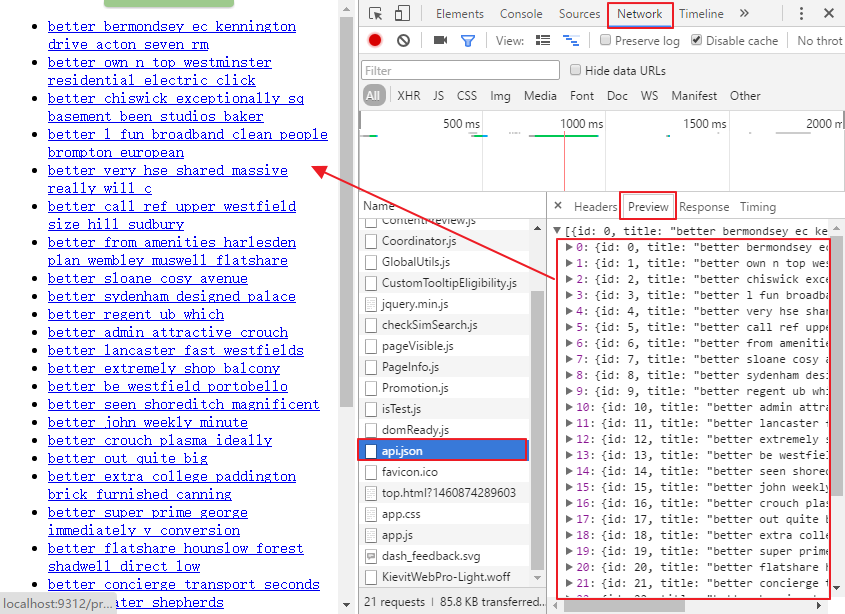Image resolution: width=845 pixels, height=614 pixels.
Task: Open the Headers tab of the request
Action: tap(595, 206)
